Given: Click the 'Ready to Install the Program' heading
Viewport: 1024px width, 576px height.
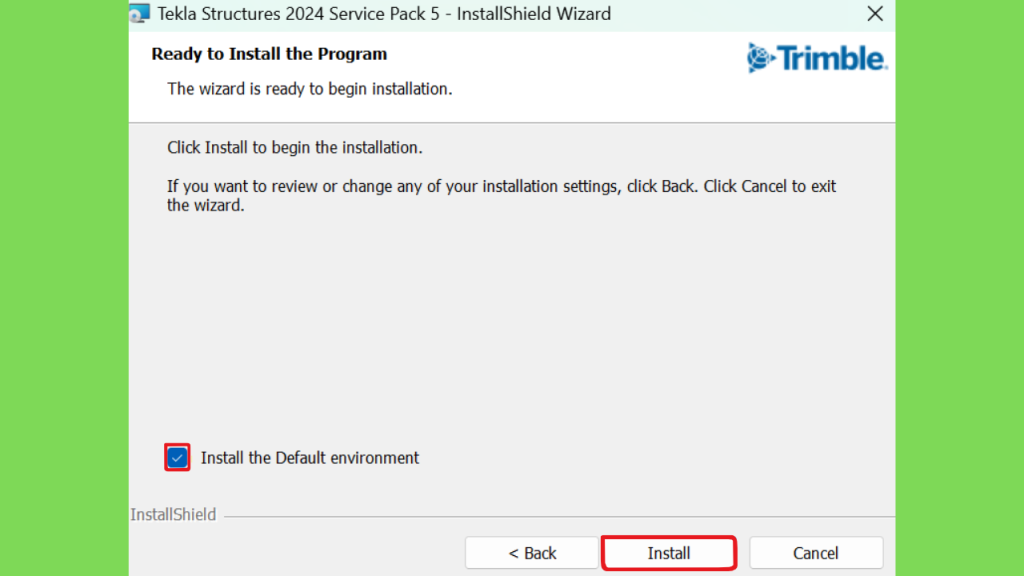Looking at the screenshot, I should (x=269, y=54).
